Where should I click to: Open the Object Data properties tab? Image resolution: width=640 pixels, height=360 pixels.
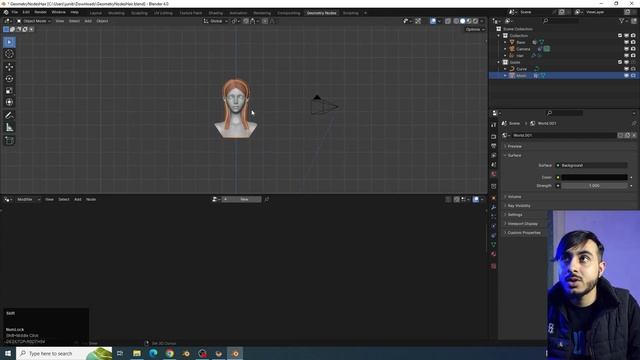tap(493, 245)
